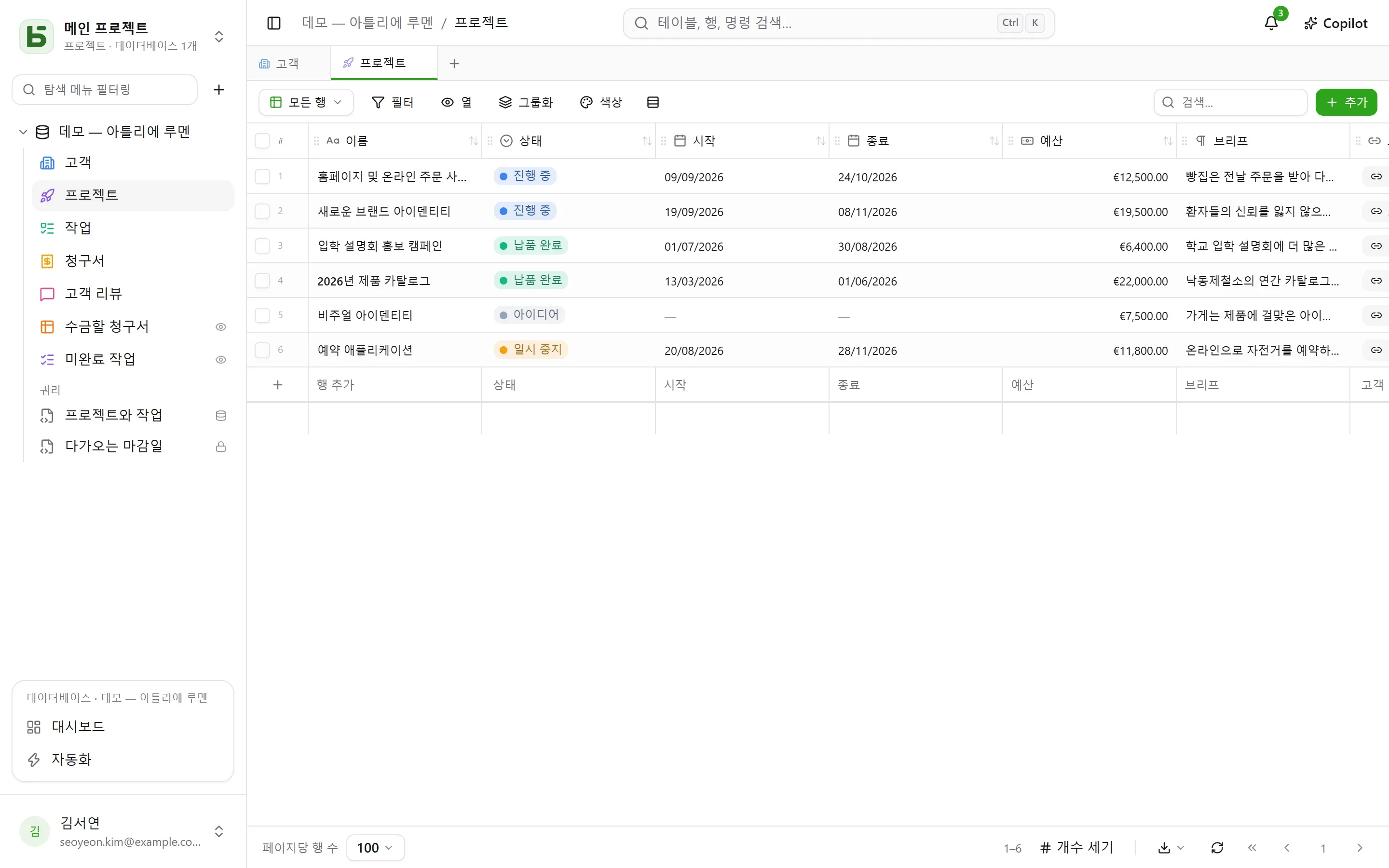
Task: Toggle the sidebar panel icon
Action: pos(274,23)
